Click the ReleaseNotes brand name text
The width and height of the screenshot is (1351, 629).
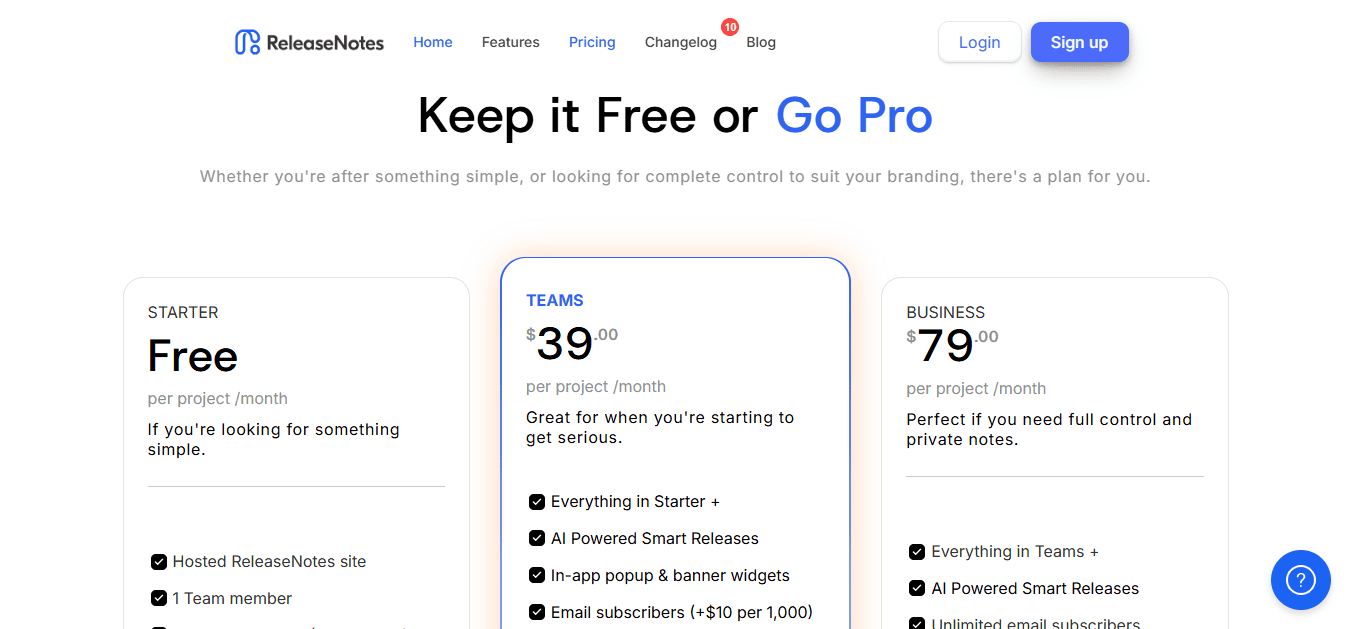click(x=325, y=43)
